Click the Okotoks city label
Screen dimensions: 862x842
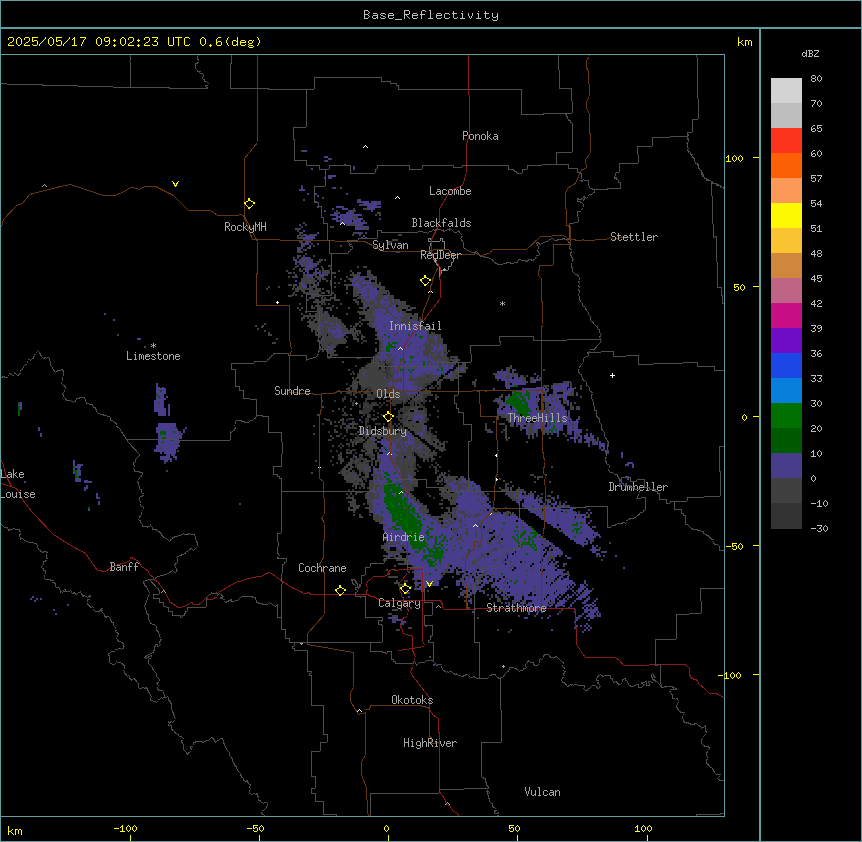point(412,700)
